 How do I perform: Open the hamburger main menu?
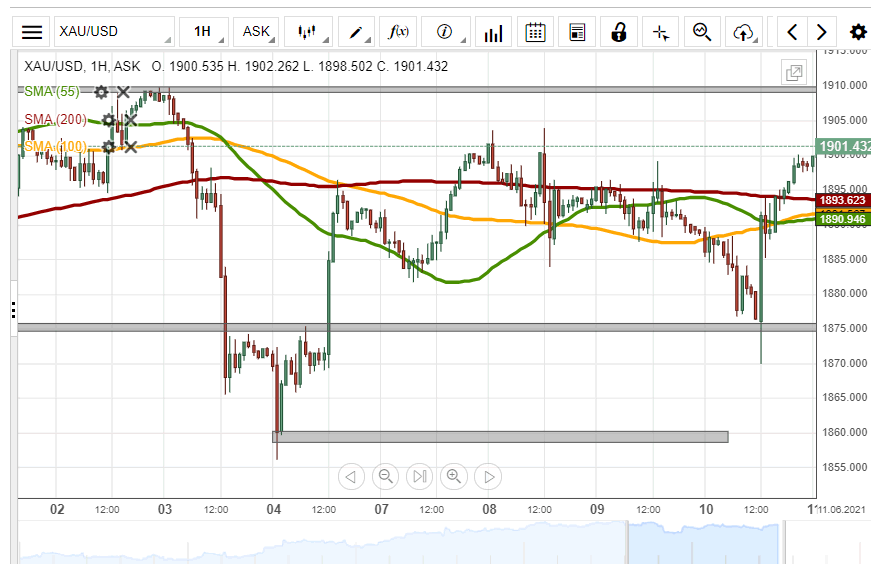32,32
